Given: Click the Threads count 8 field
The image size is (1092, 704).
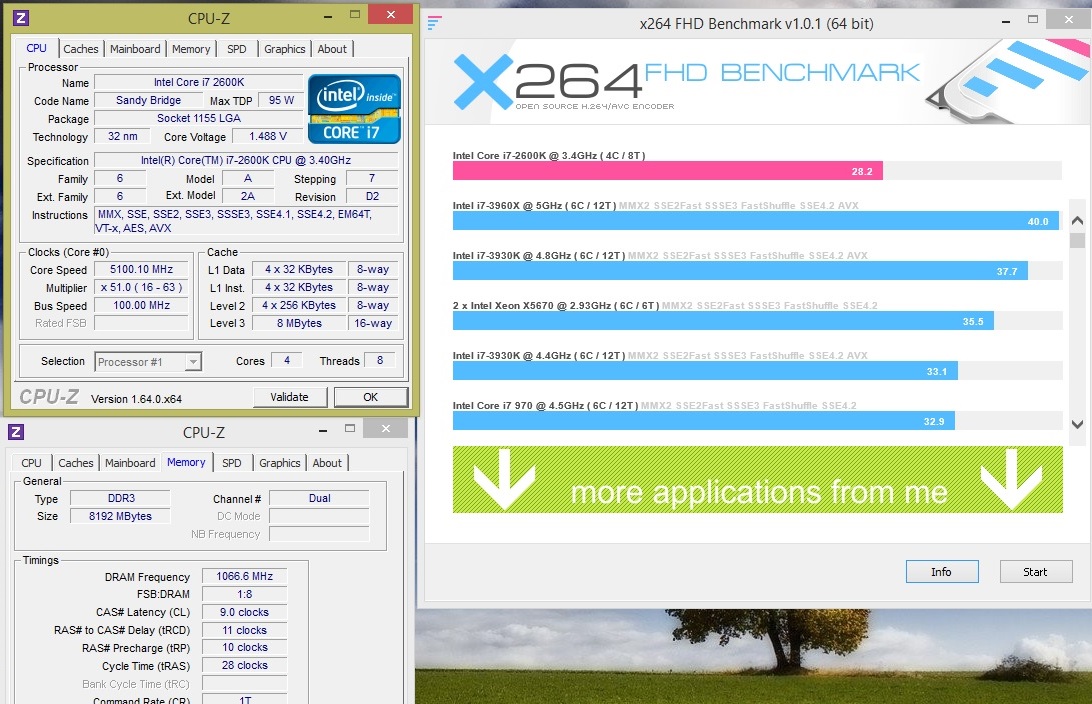Looking at the screenshot, I should pos(380,361).
